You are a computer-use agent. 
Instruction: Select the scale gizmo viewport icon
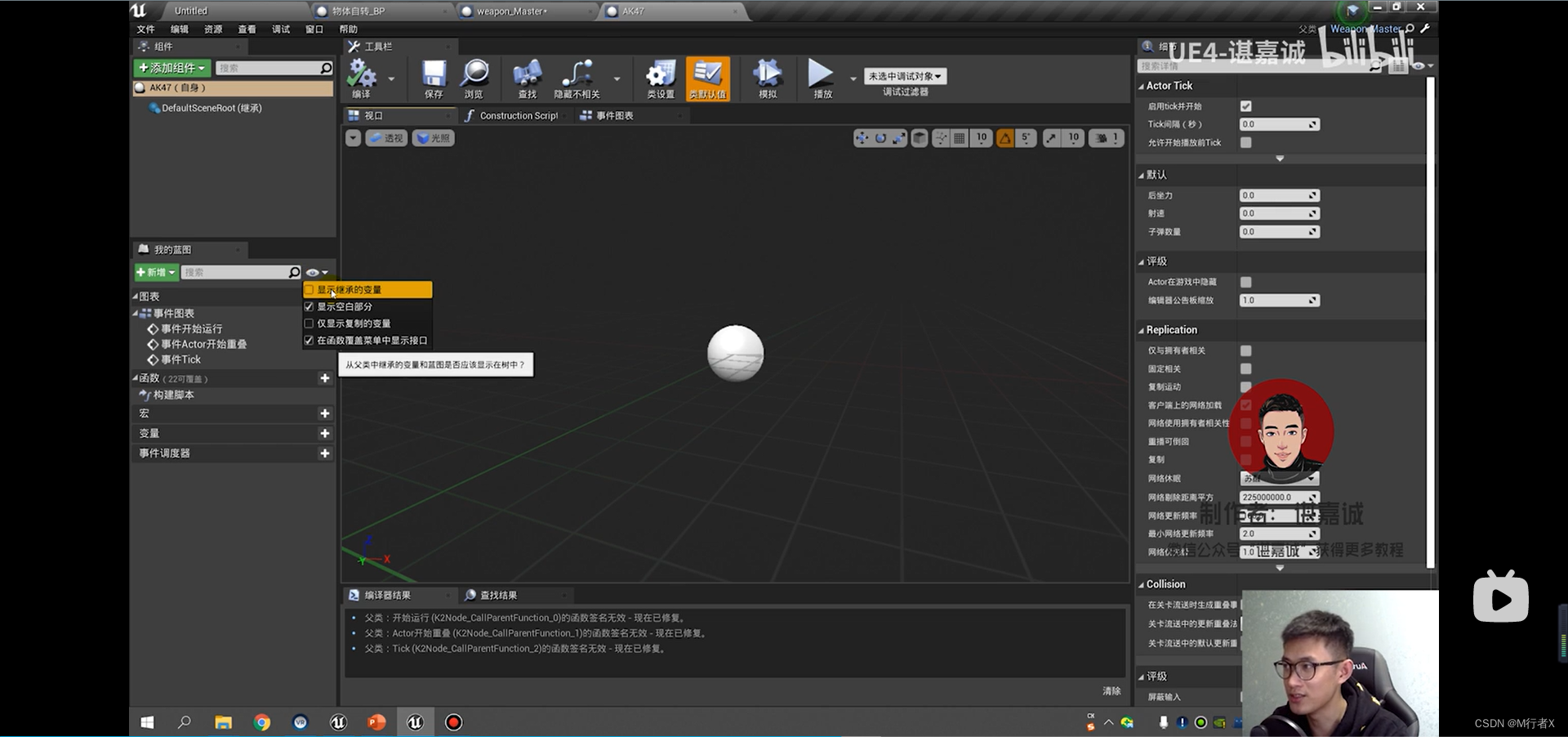(898, 138)
